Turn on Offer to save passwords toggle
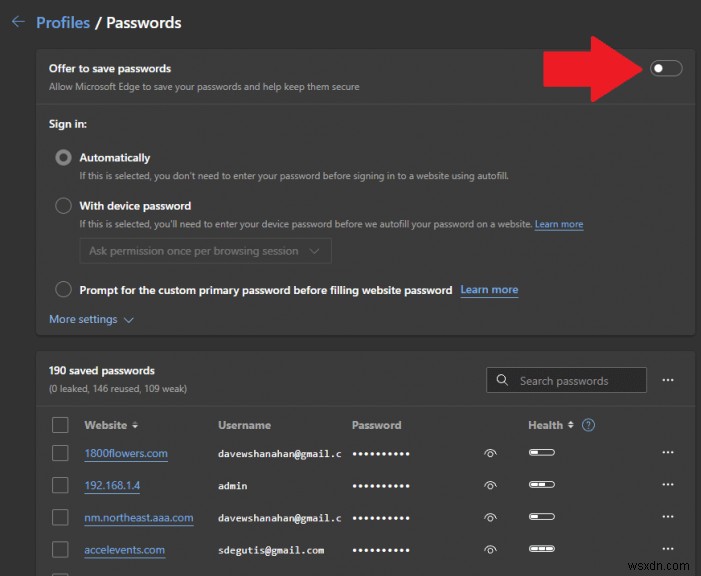This screenshot has width=701, height=576. 666,68
